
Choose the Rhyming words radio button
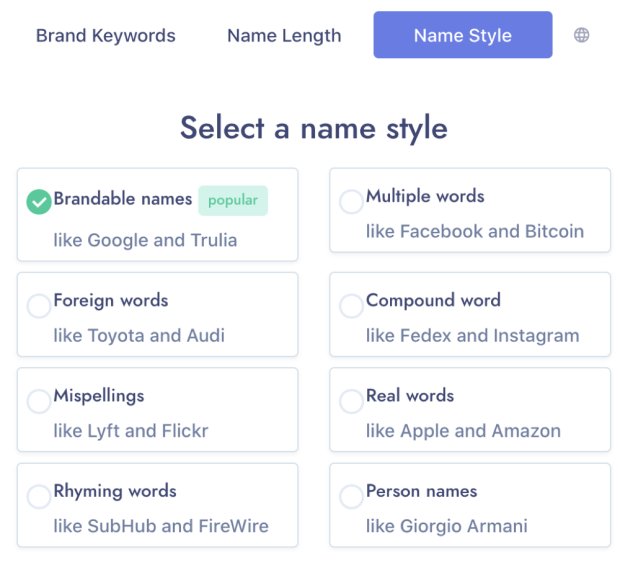[x=38, y=497]
